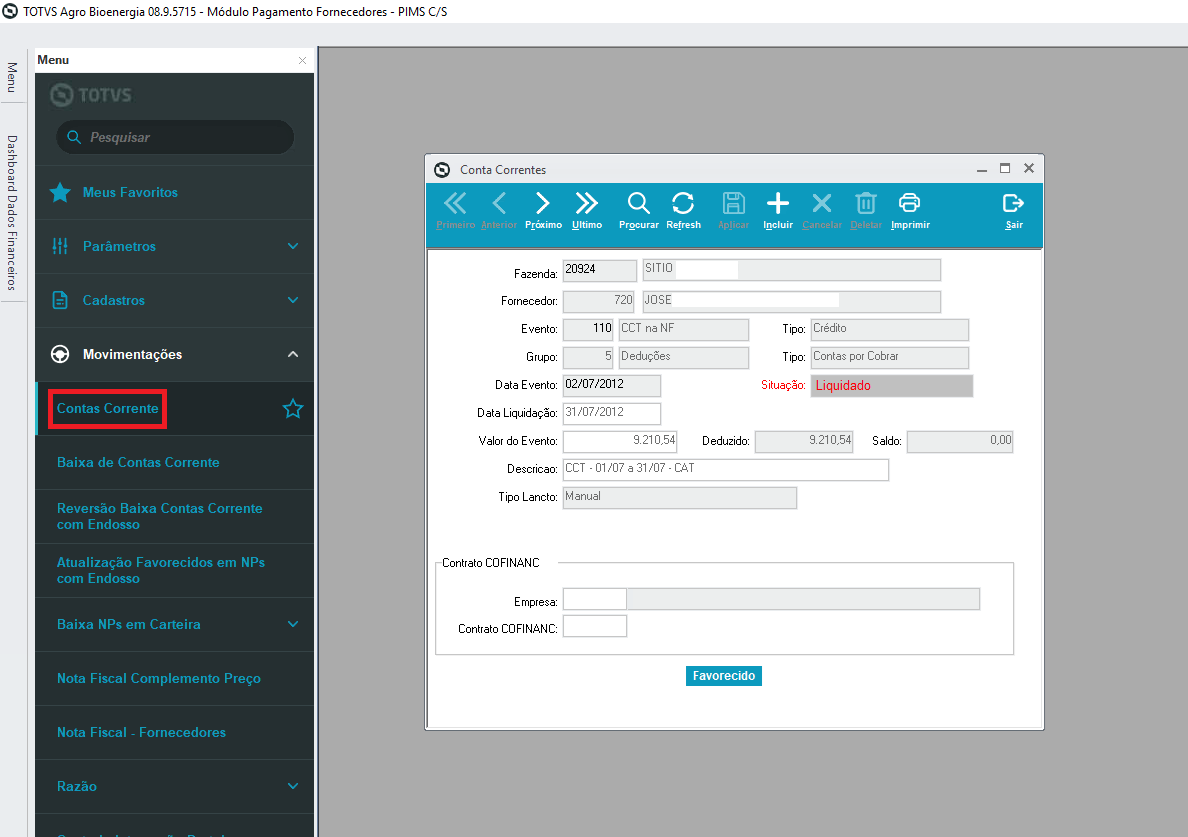1188x837 pixels.
Task: Click the Evento code field
Action: tap(588, 329)
